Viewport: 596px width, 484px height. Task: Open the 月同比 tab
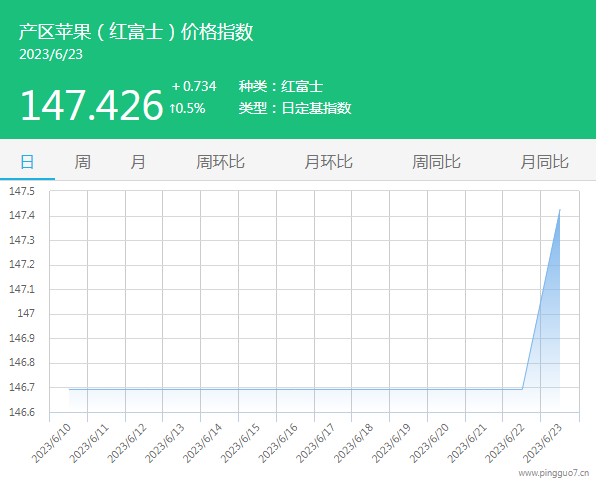pyautogui.click(x=544, y=162)
